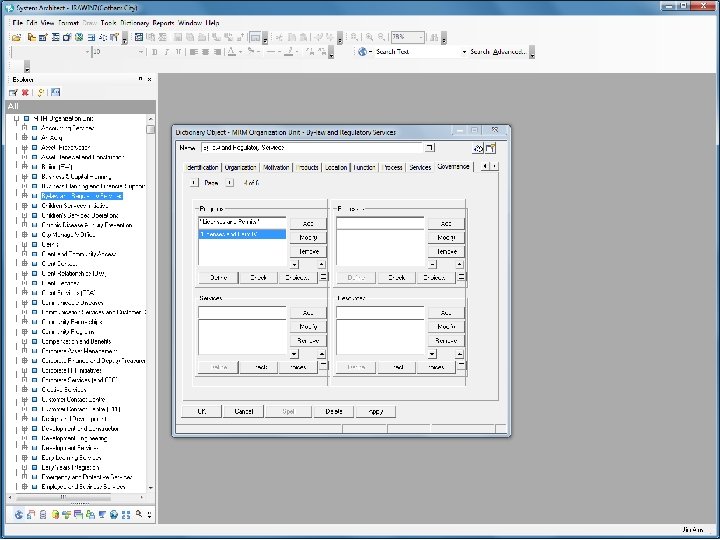Open the Search Text dropdown arrow
720x540 pixels.
coord(463,52)
